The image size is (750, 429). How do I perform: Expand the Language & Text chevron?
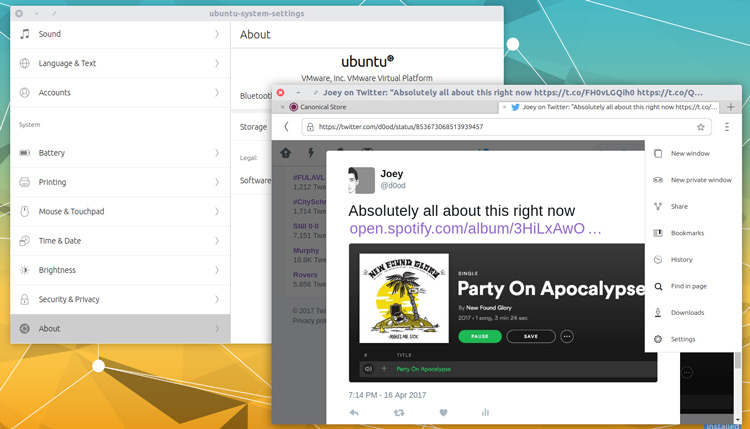pos(217,63)
